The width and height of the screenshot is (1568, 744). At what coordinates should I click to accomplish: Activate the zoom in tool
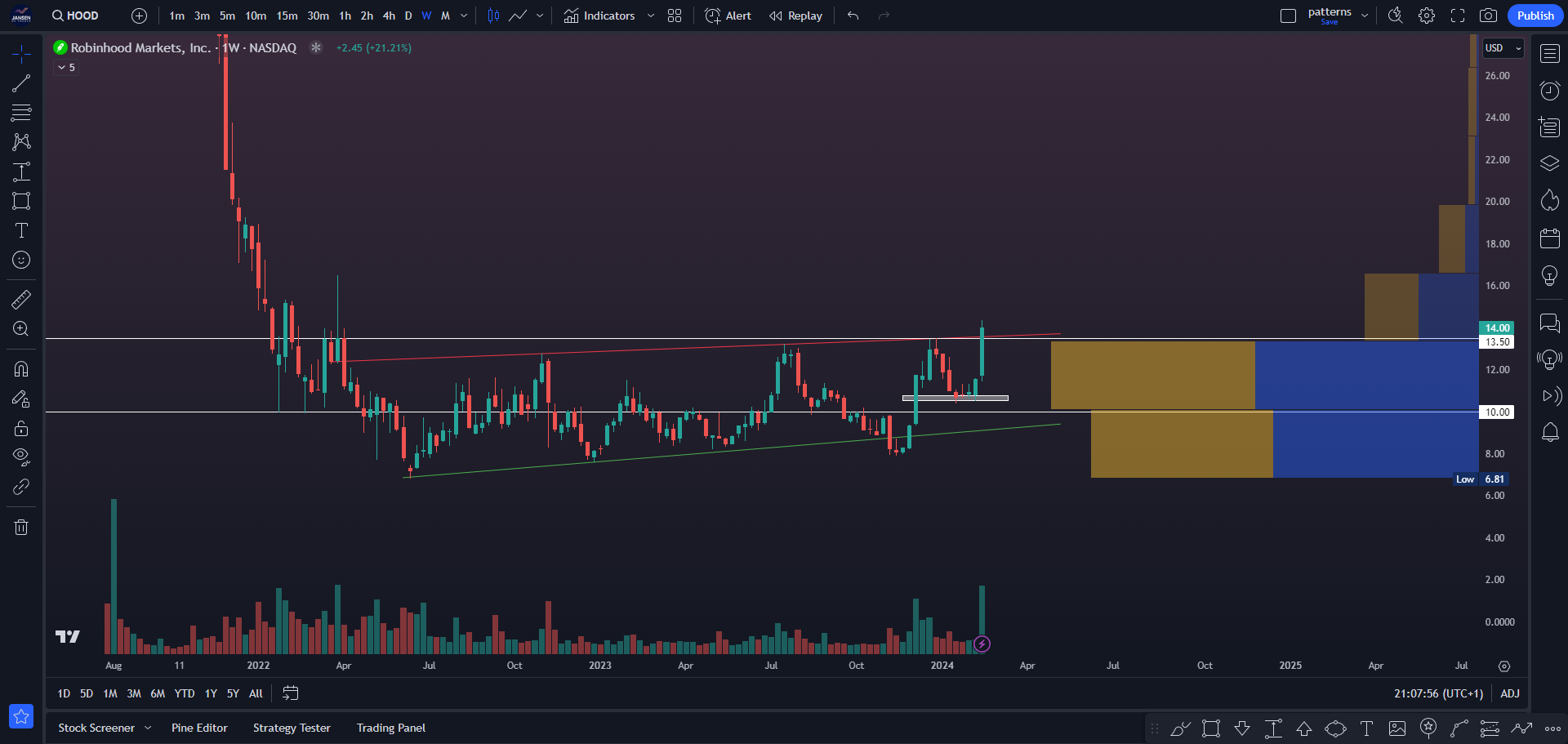tap(21, 329)
